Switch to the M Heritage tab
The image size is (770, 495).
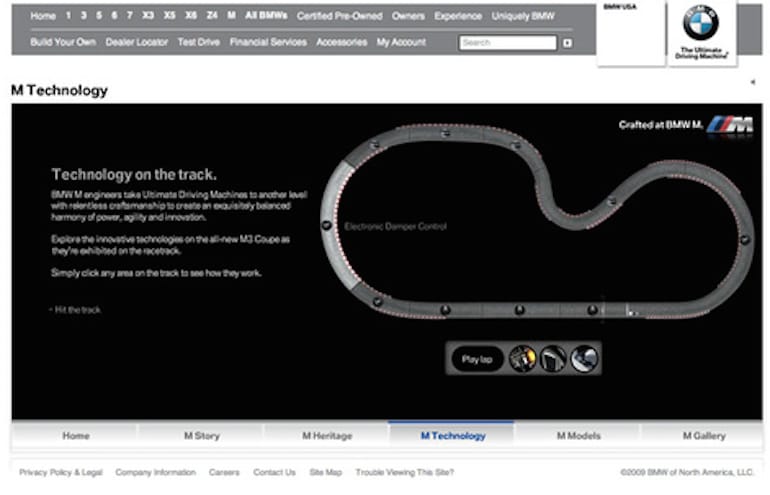327,436
